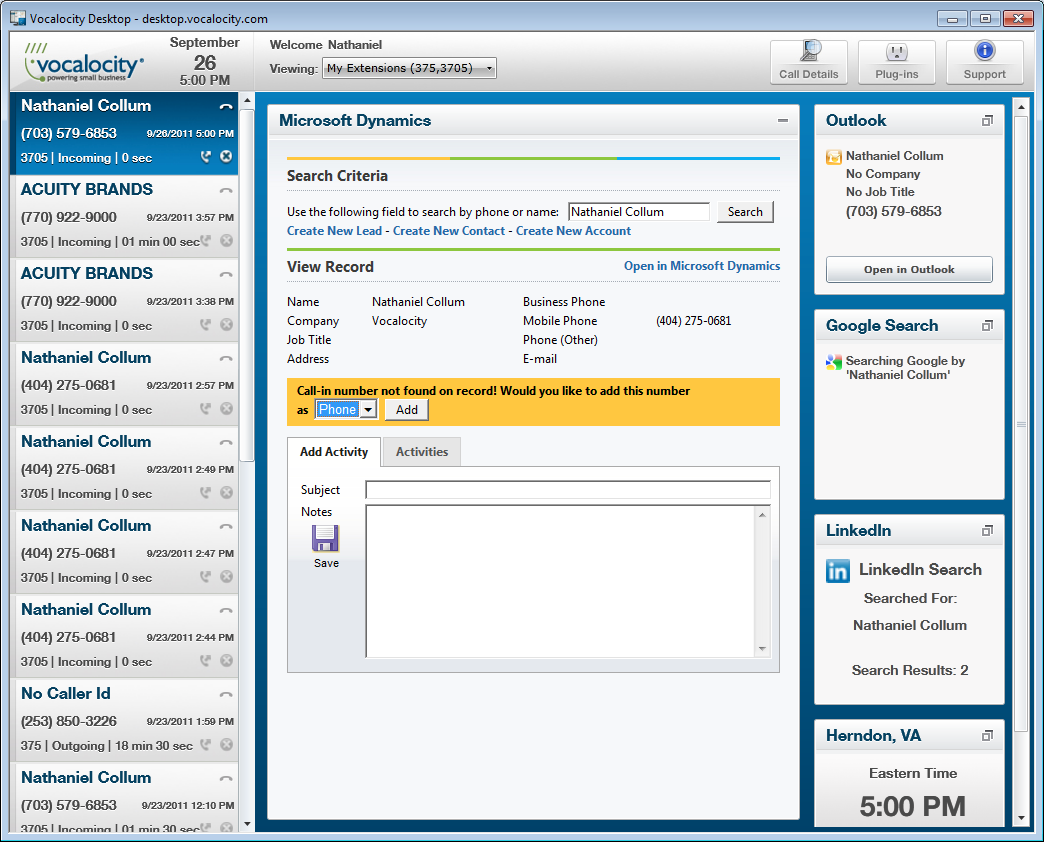Open the Plug-ins button
Screen dimensions: 1044x842
(896, 62)
